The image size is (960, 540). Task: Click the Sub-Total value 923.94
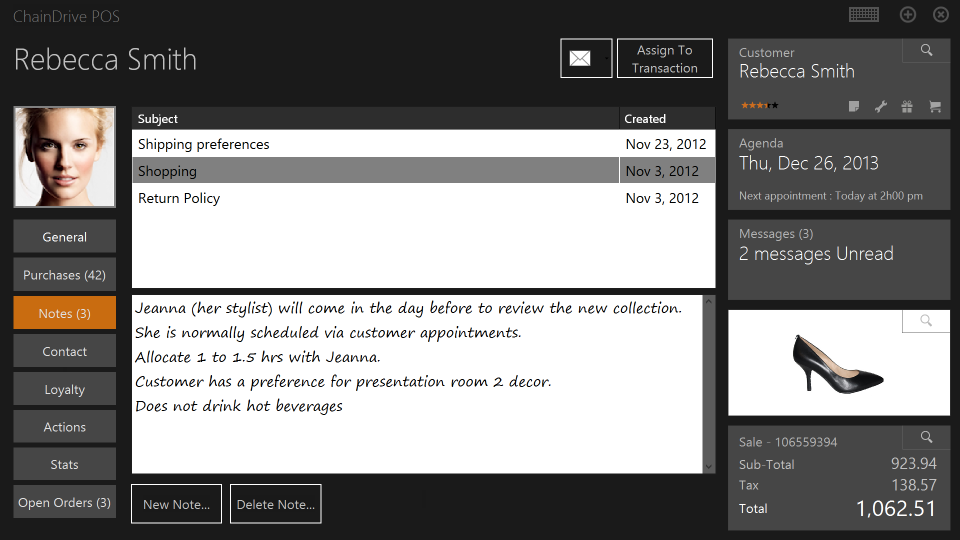[x=913, y=463]
